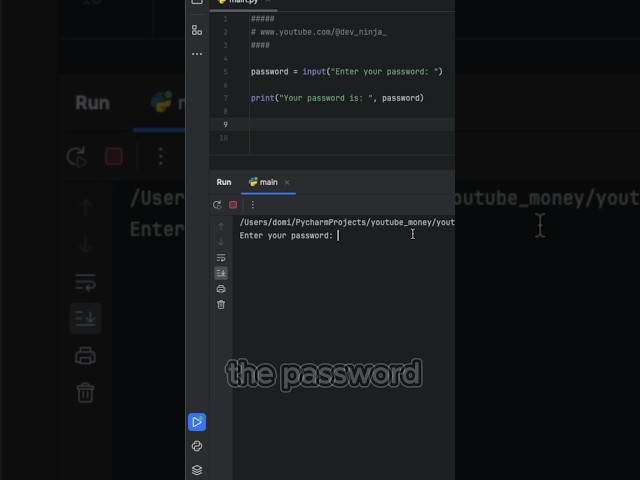Screen dimensions: 640x480
Task: Clear all console output with trash icon
Action: pyautogui.click(x=221, y=304)
